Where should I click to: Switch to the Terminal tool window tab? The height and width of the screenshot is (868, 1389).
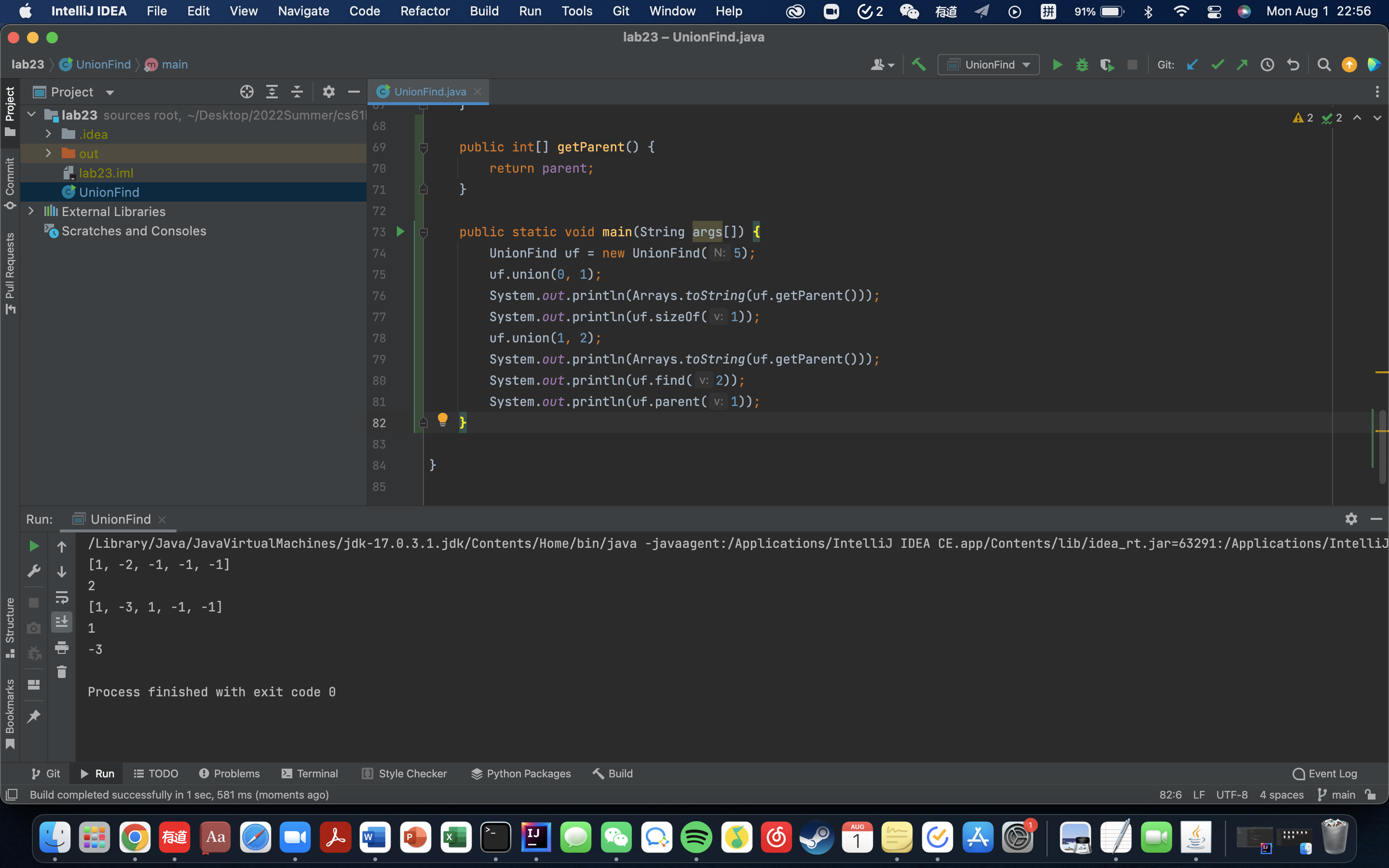[x=310, y=773]
